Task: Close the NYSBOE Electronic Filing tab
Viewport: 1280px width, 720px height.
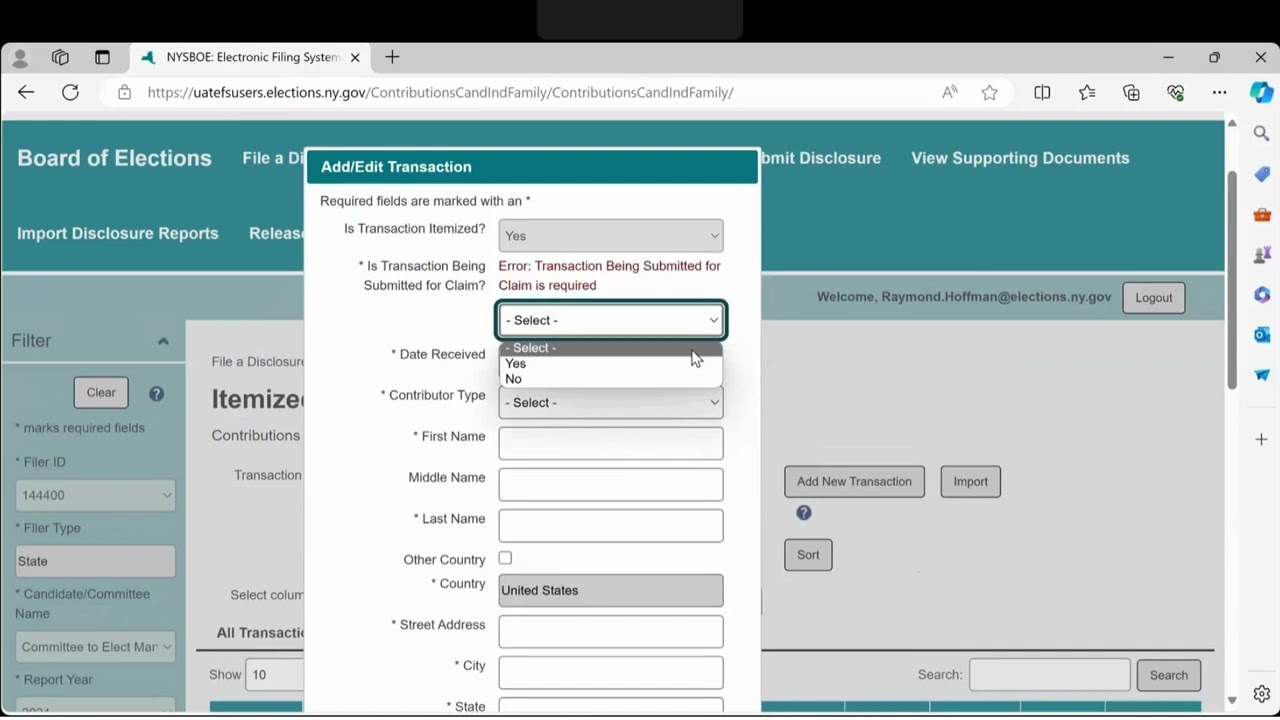Action: [354, 58]
